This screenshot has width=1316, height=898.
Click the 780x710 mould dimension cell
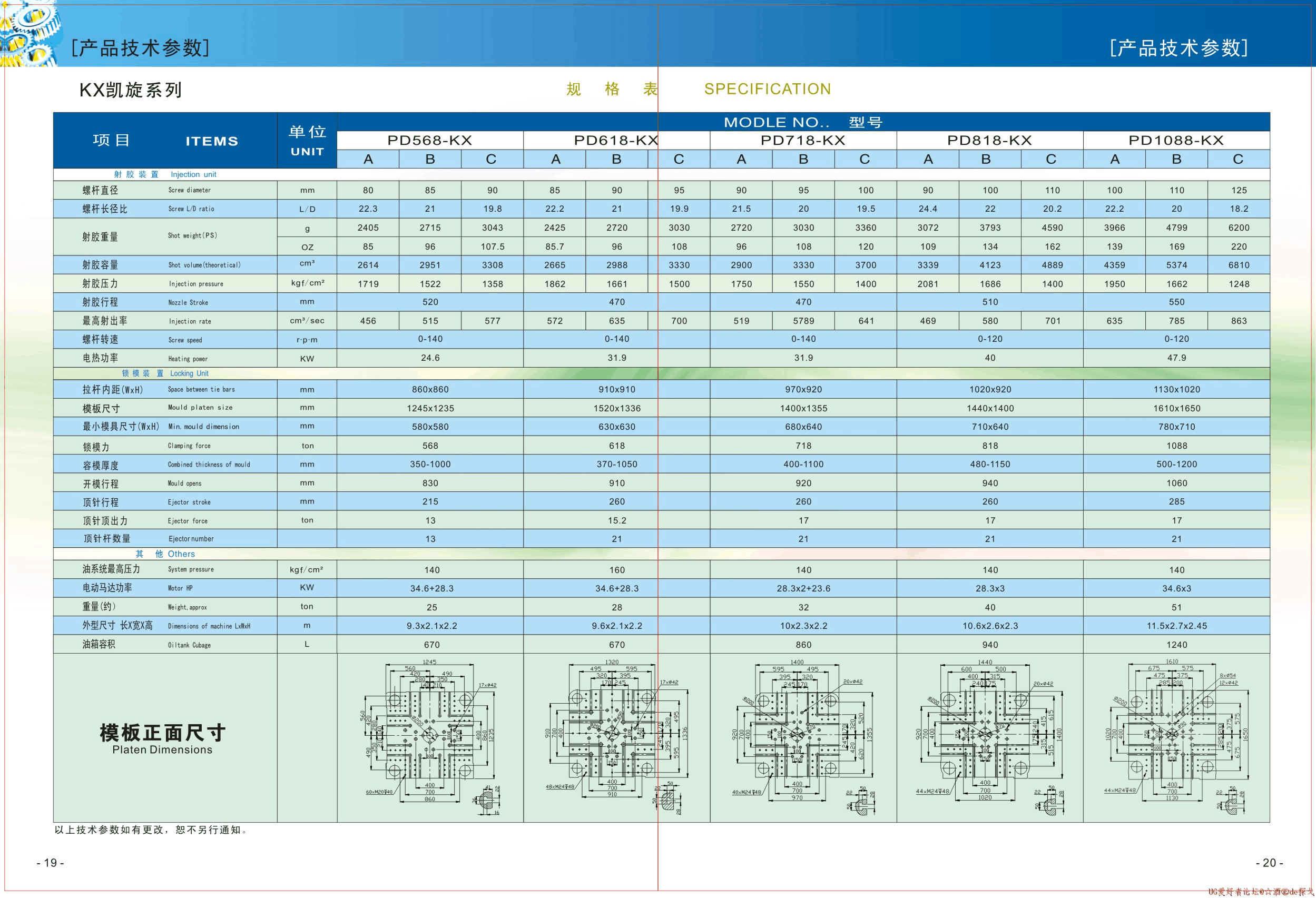pos(1177,427)
